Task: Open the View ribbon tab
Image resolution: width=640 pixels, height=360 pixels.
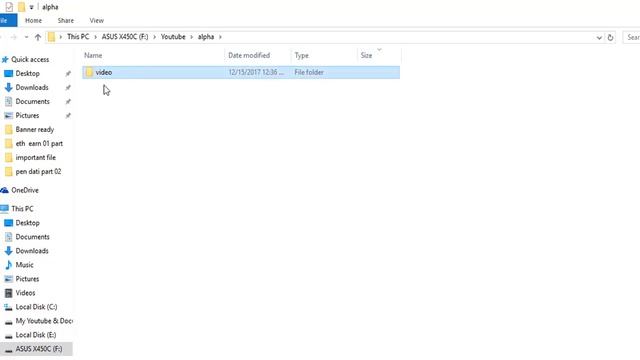Action: point(97,20)
